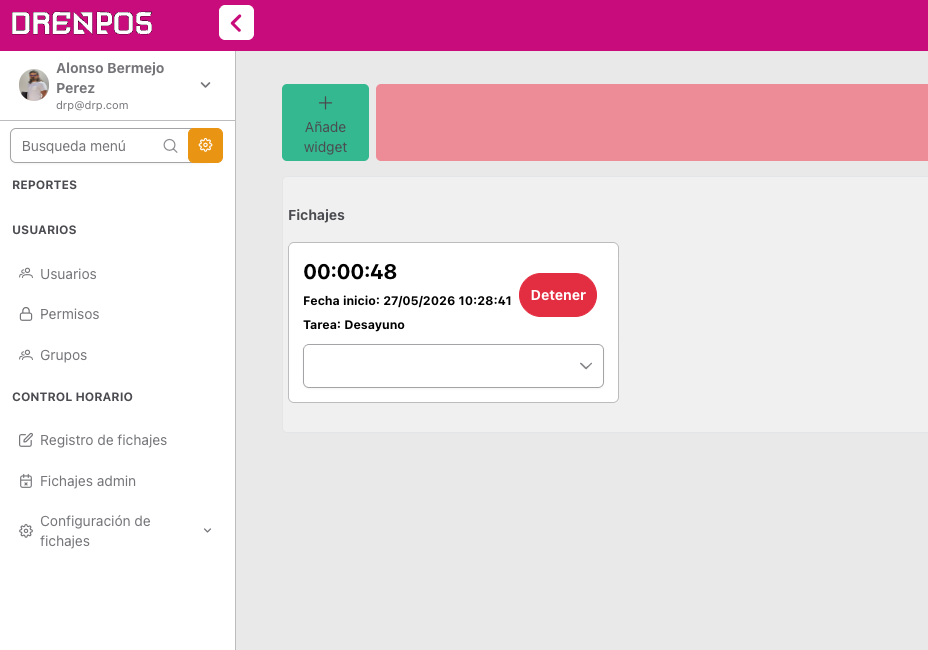Click Añade widget button

pyautogui.click(x=326, y=123)
